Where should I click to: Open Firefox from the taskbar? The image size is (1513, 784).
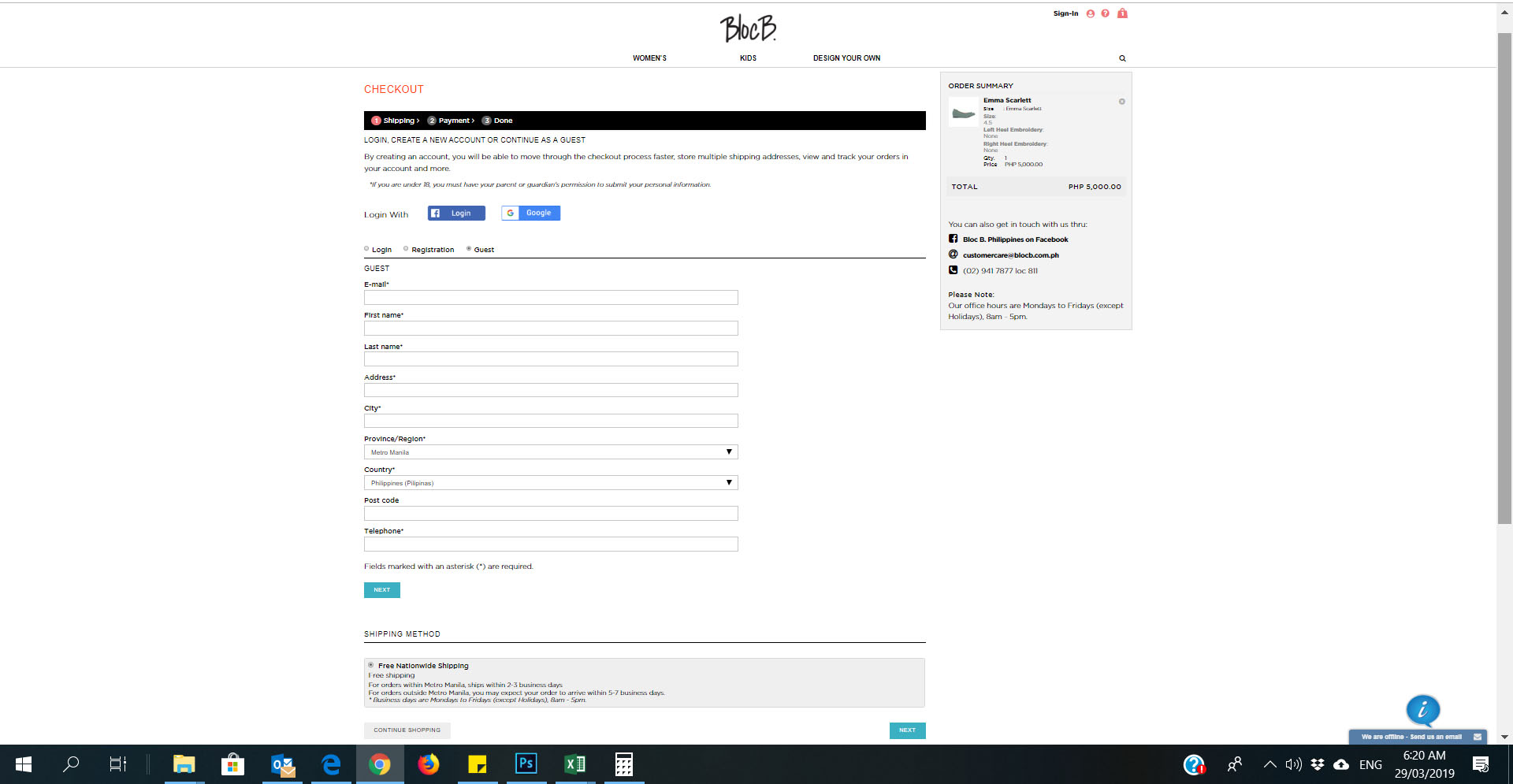pos(429,764)
